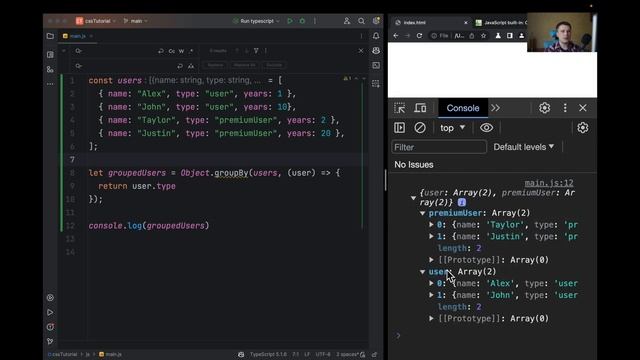Click the LF line separator in status bar

coord(307,354)
